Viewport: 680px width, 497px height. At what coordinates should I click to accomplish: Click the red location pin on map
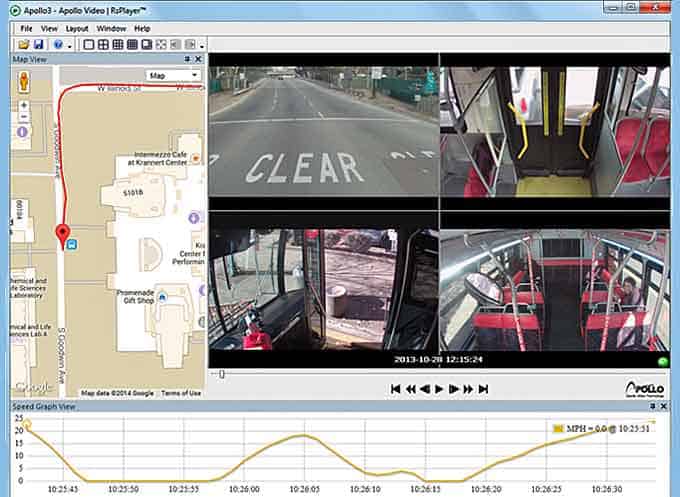tap(65, 235)
